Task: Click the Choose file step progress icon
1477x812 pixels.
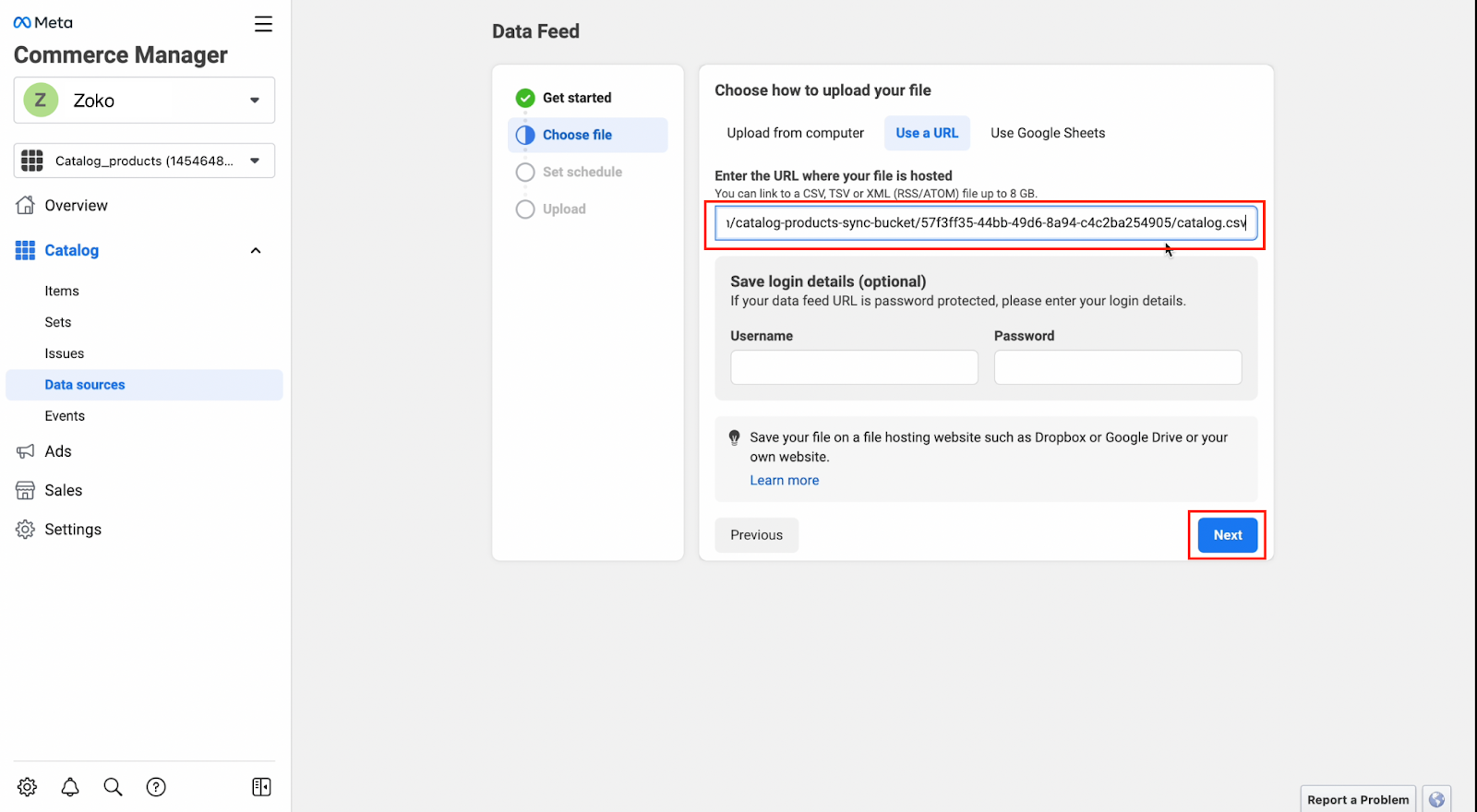Action: tap(525, 135)
